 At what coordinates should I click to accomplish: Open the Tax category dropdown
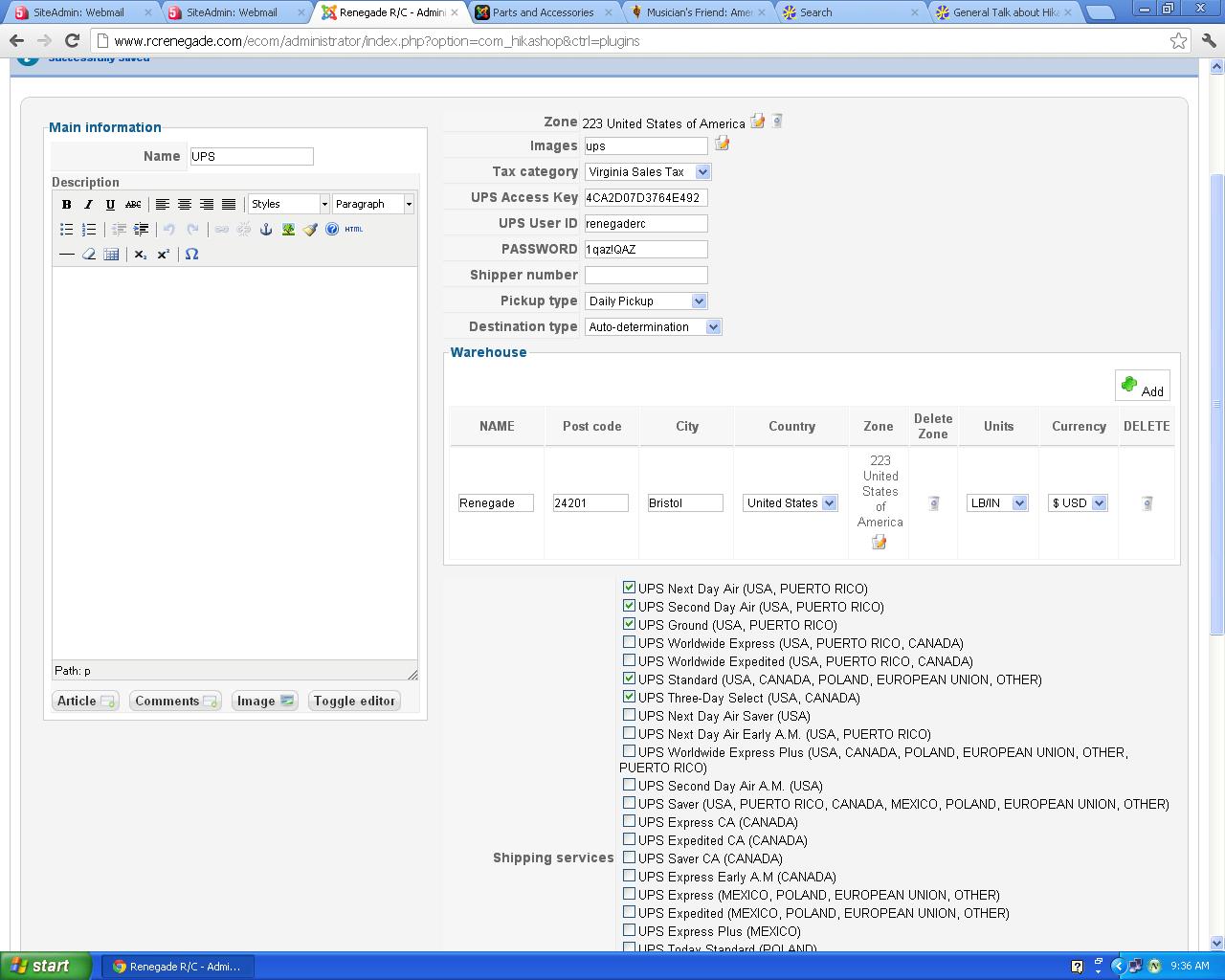pyautogui.click(x=648, y=171)
